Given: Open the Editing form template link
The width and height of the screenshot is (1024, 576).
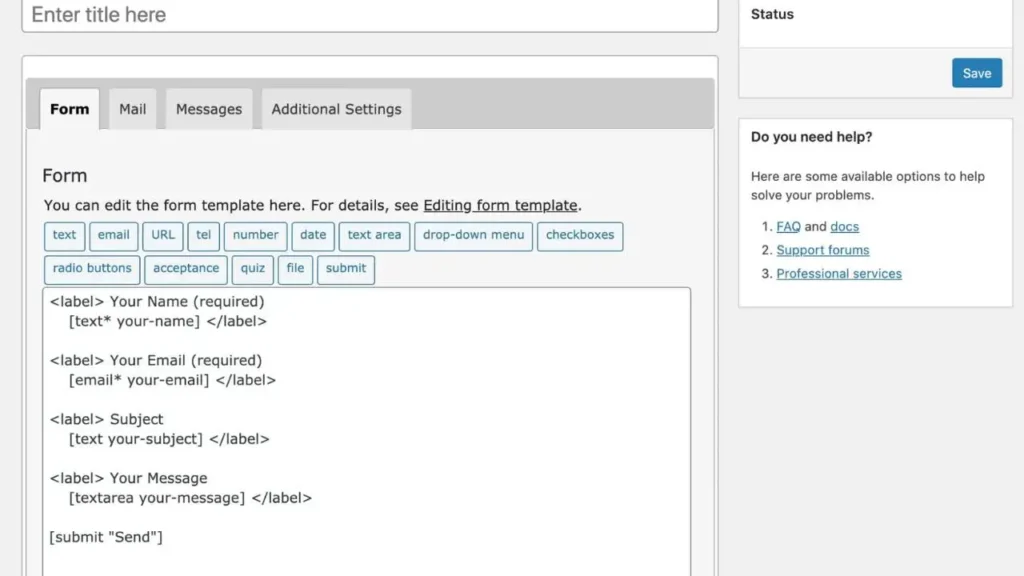Looking at the screenshot, I should 500,205.
